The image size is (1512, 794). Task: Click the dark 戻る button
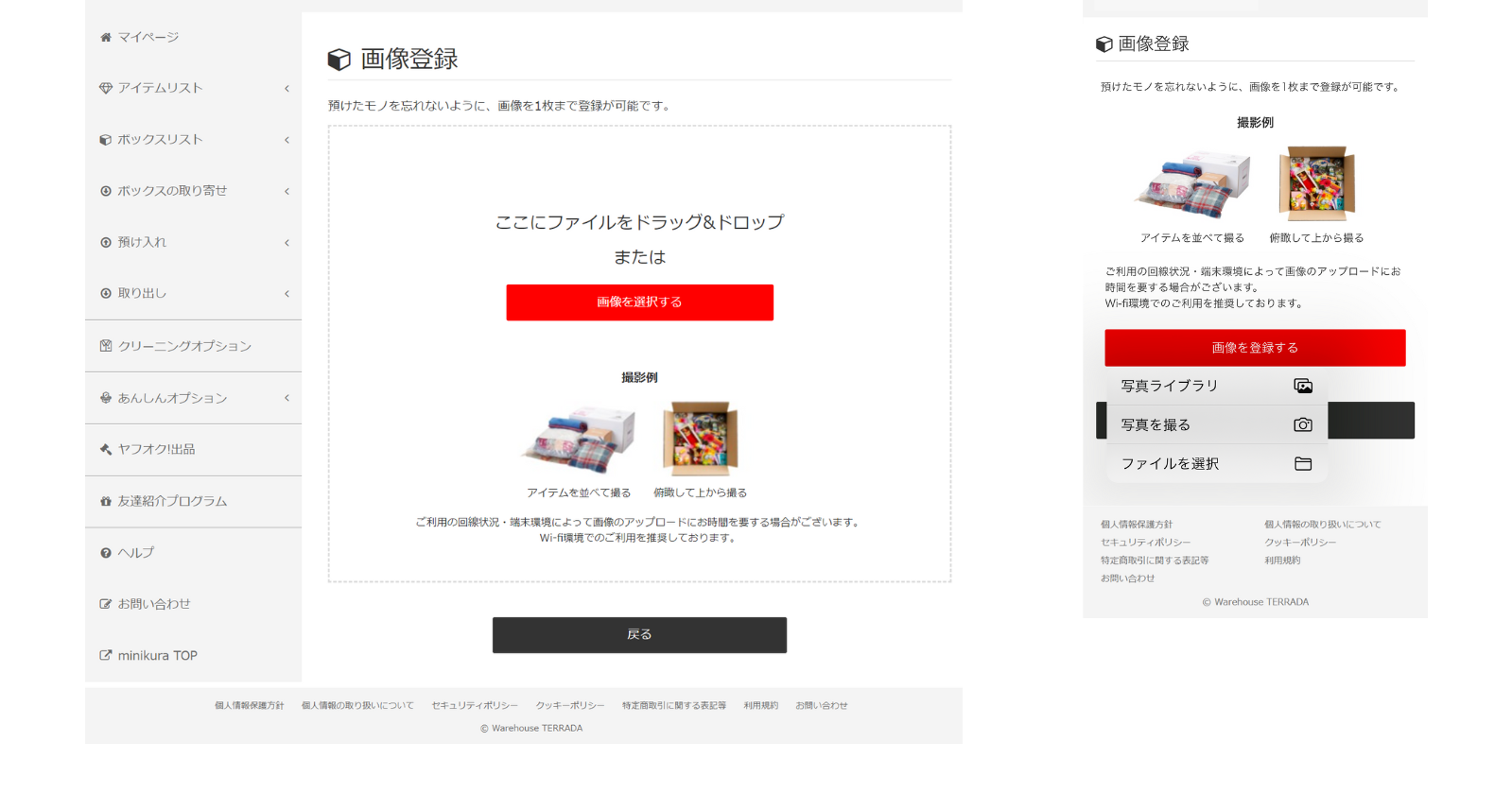639,635
